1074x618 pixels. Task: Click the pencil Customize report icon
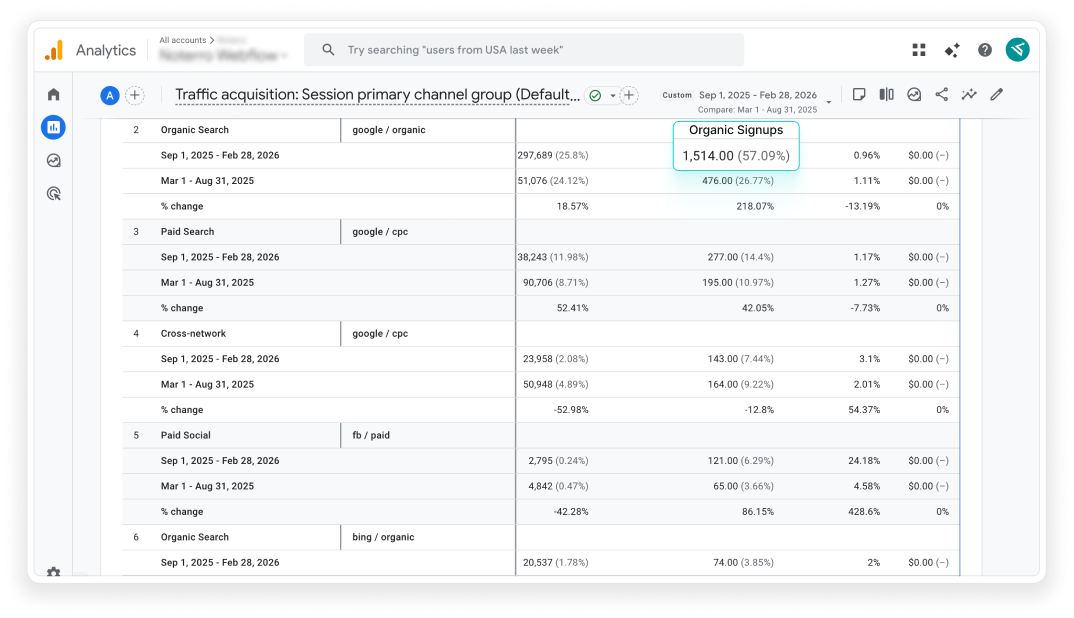[x=996, y=95]
